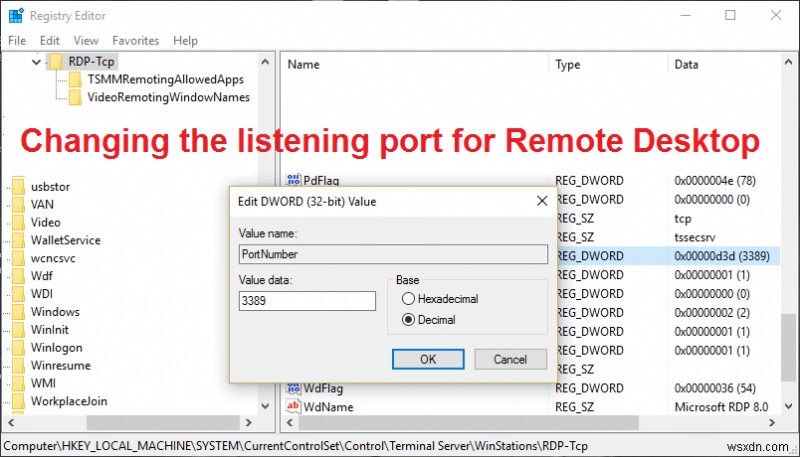
Task: Click tree pane scroll up arrow
Action: [265, 62]
